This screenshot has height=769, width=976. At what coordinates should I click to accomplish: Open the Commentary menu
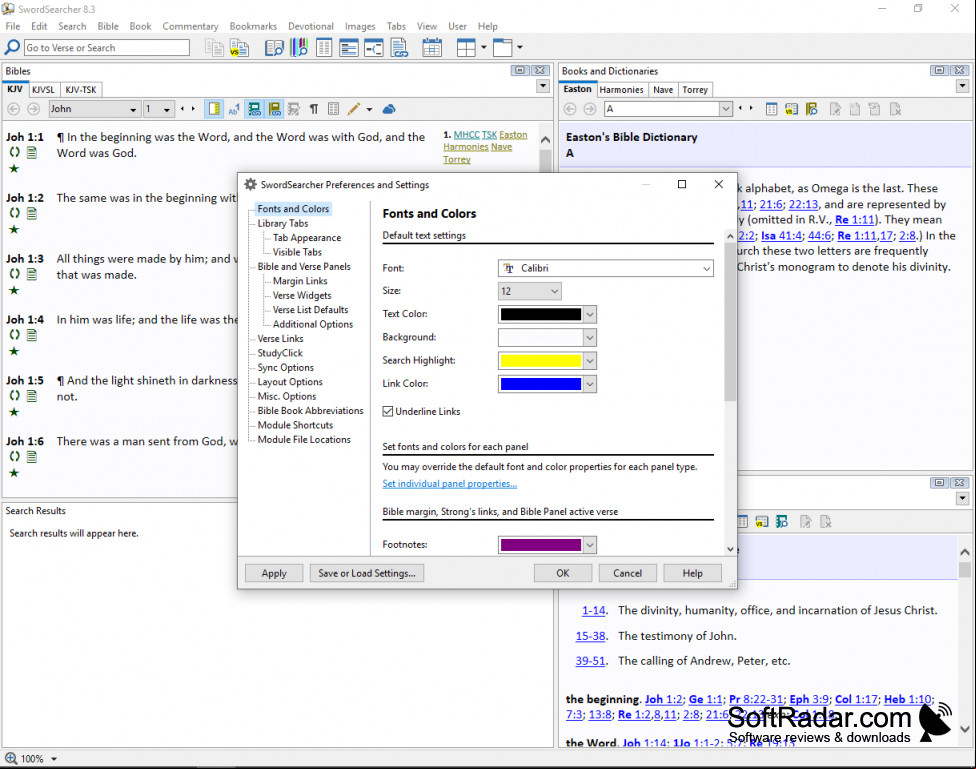190,26
